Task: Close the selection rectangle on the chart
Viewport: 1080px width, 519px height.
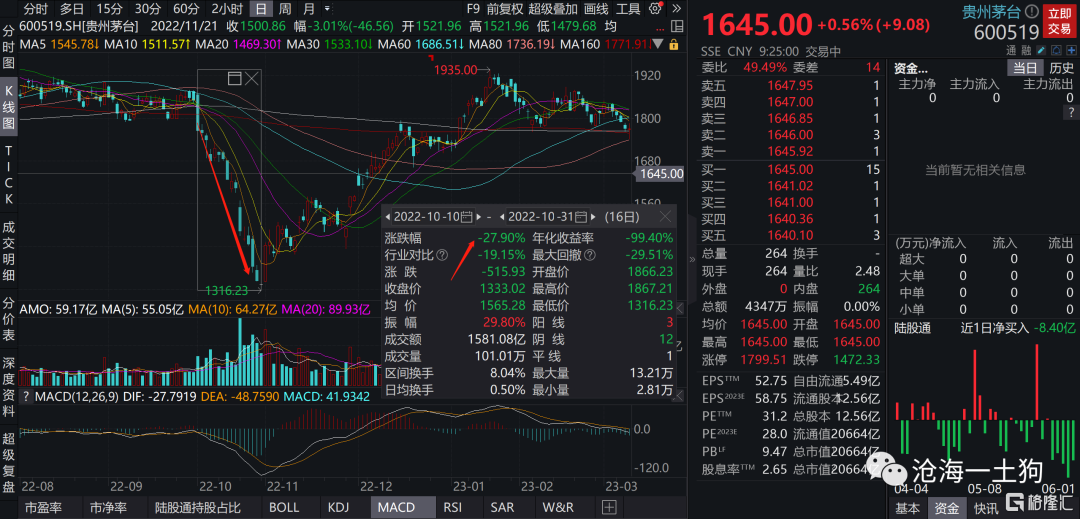Action: pos(252,78)
